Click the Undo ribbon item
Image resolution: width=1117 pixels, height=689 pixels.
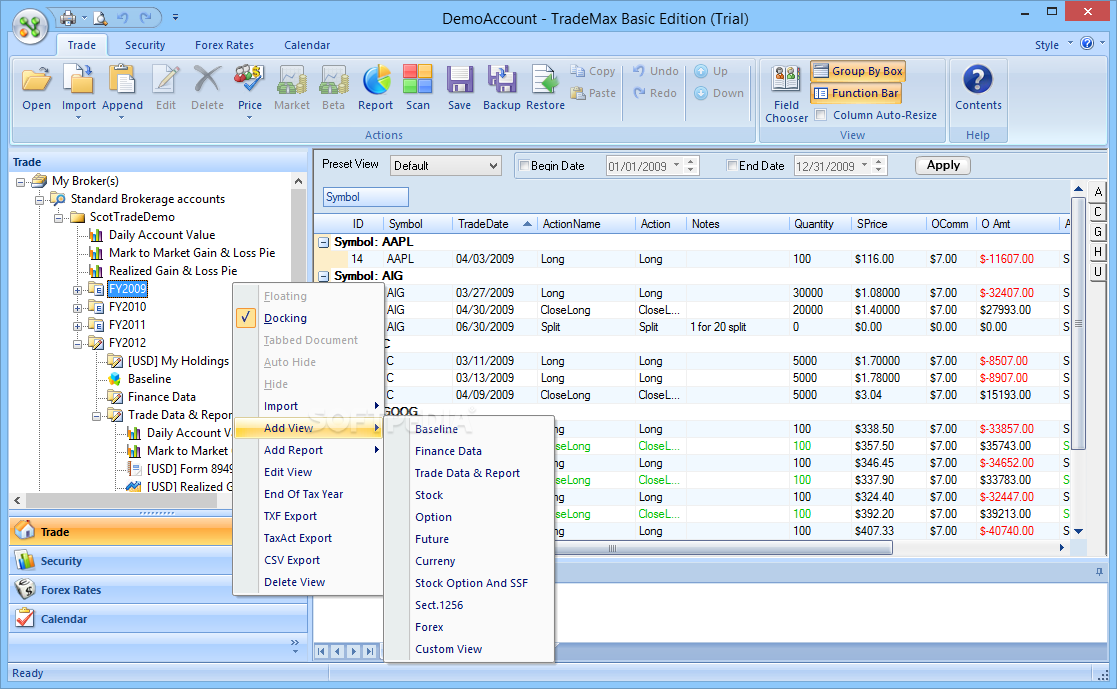[655, 71]
